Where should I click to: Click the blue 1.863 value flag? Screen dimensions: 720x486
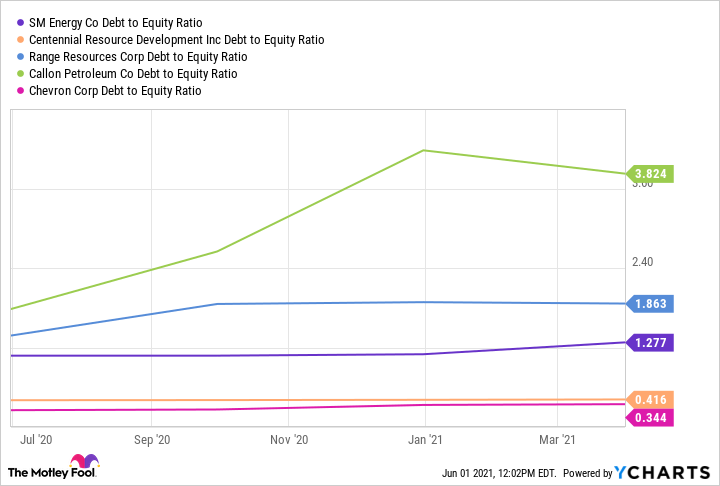click(x=649, y=303)
